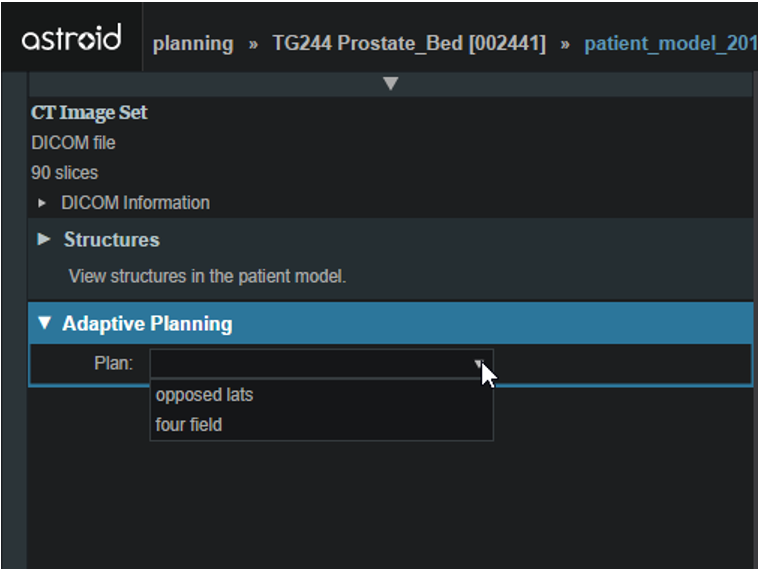Click the astroid logo
This screenshot has width=758, height=569.
click(71, 39)
